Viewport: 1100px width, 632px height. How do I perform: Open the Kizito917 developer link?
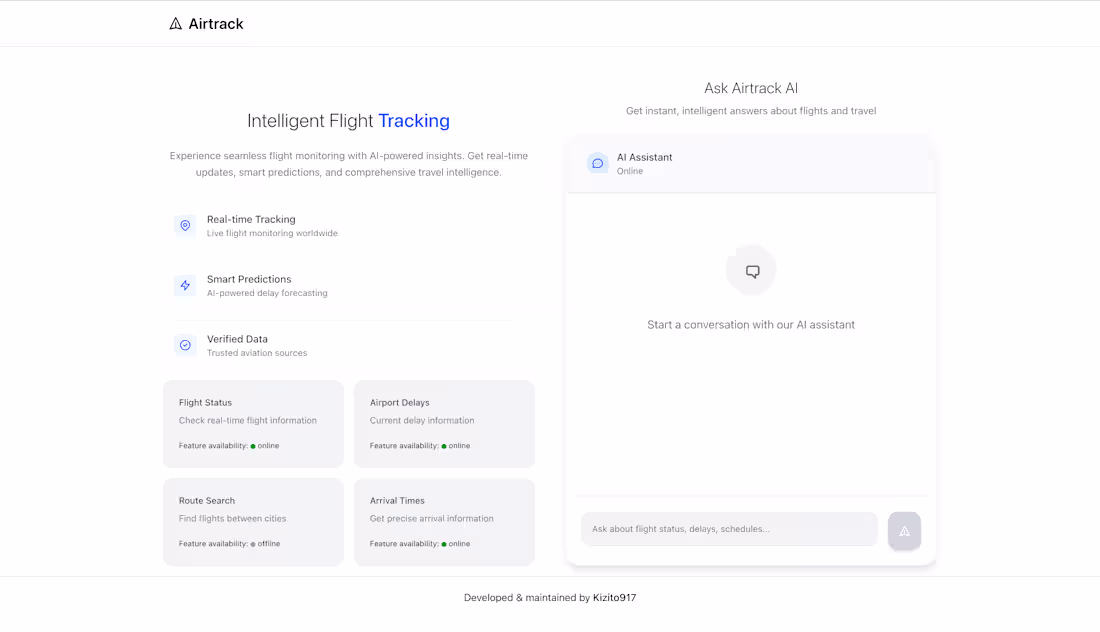pyautogui.click(x=615, y=598)
